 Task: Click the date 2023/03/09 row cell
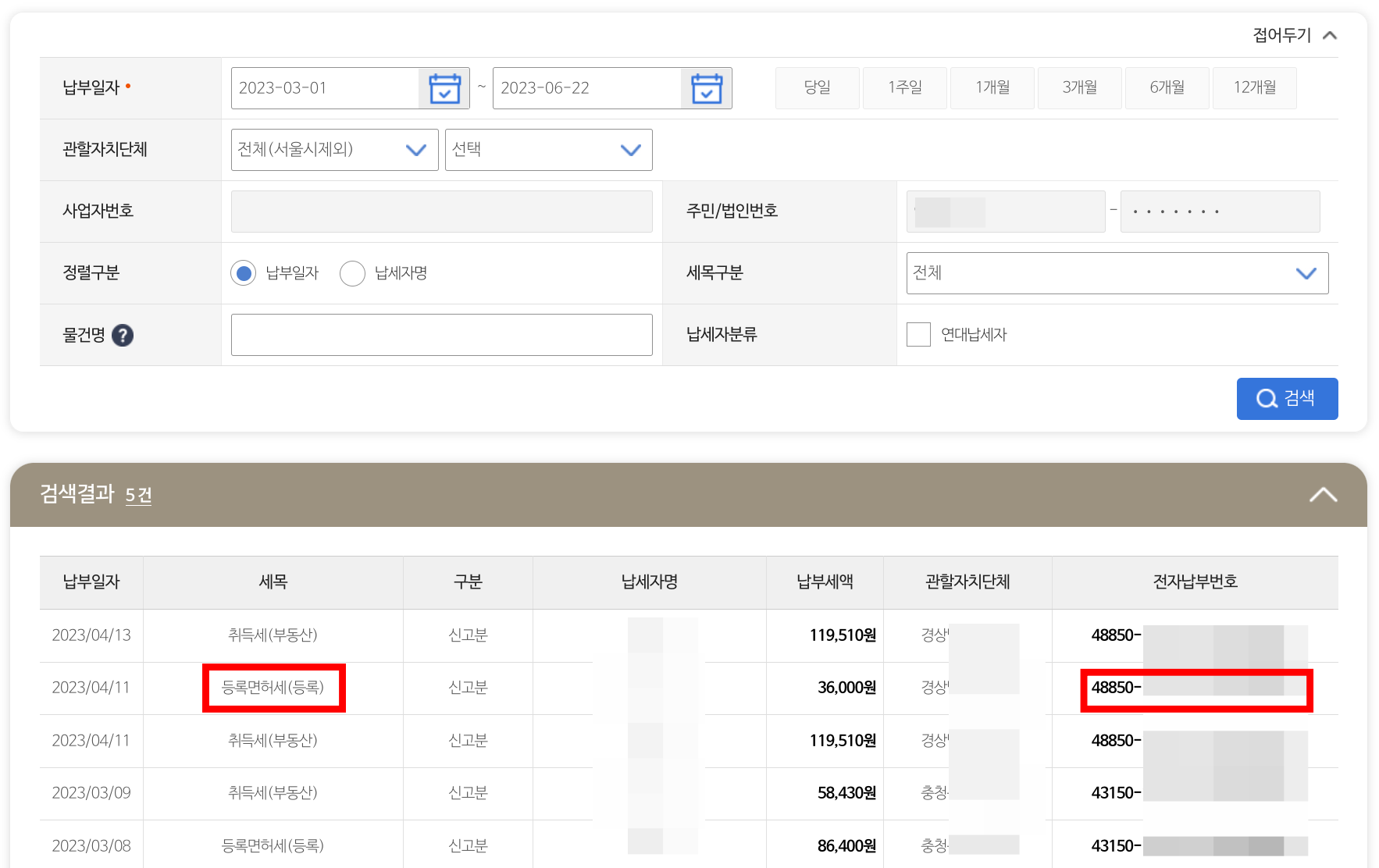pyautogui.click(x=91, y=793)
